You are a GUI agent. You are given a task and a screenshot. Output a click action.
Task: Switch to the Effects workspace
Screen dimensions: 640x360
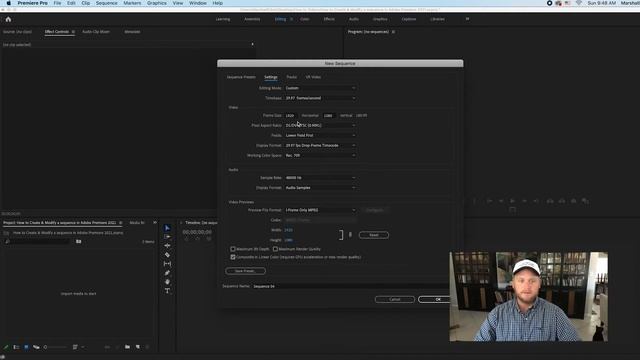[329, 19]
